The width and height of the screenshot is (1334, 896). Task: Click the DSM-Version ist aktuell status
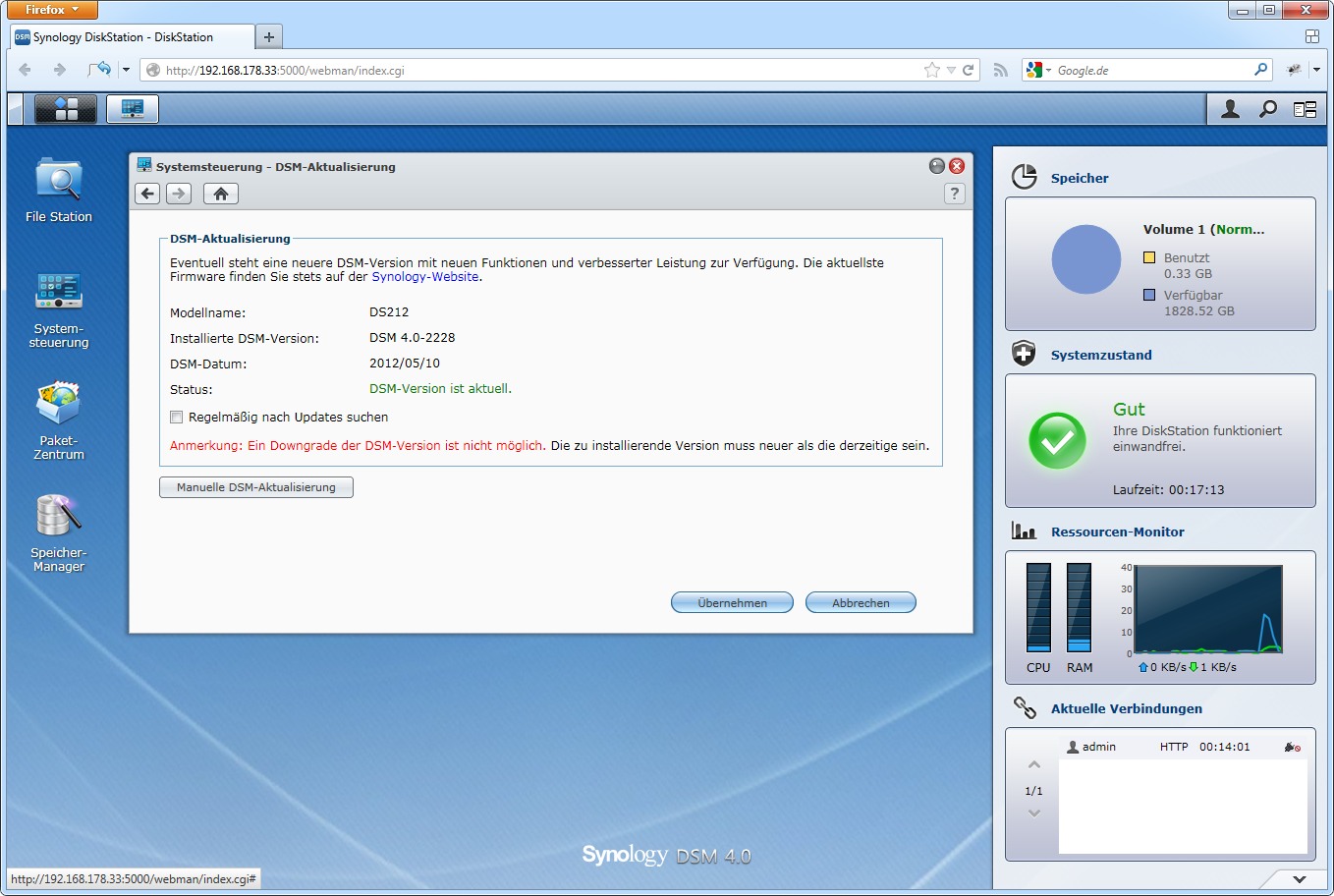(440, 389)
